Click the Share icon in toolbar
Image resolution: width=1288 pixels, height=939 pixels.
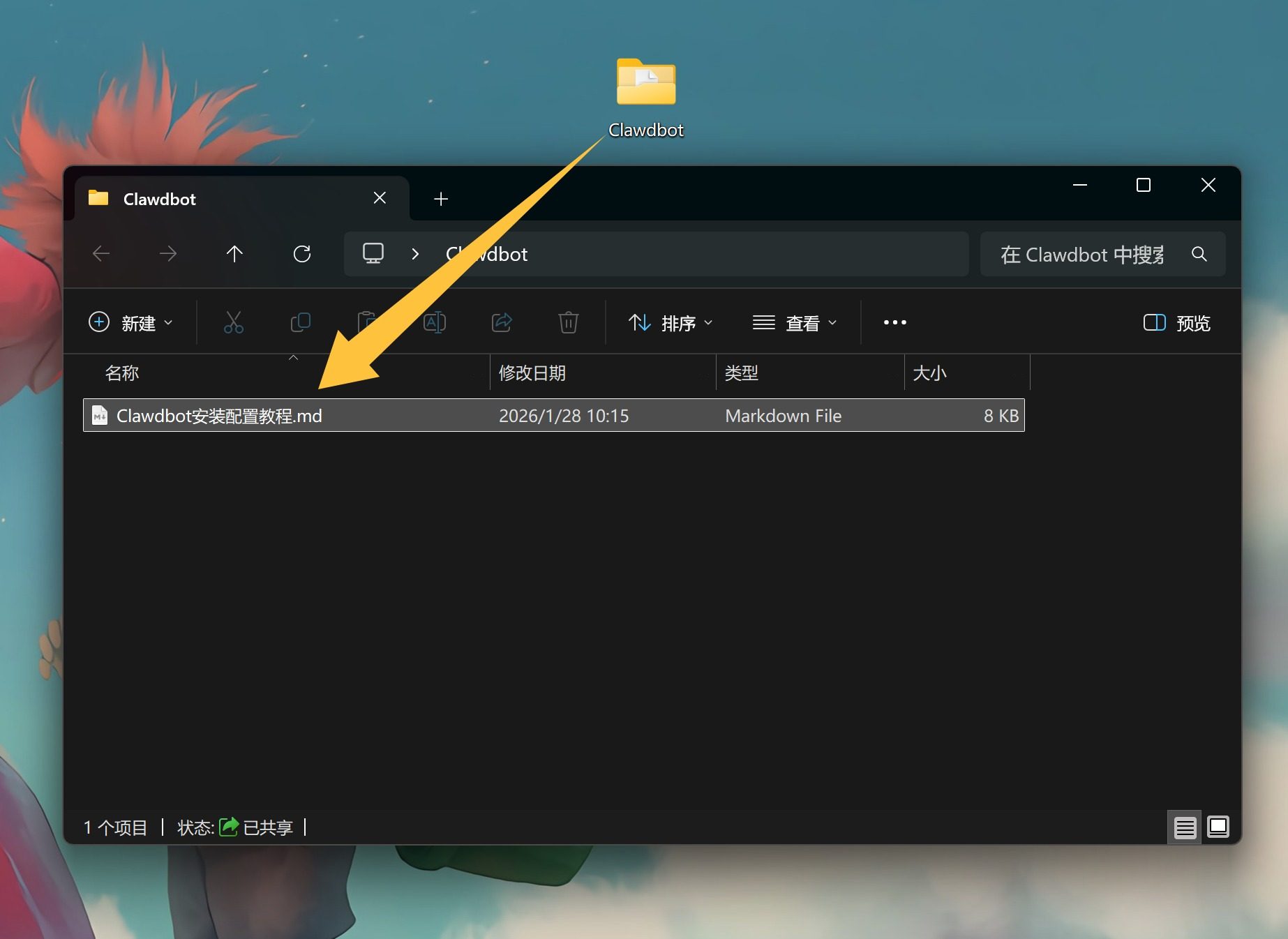click(x=502, y=322)
